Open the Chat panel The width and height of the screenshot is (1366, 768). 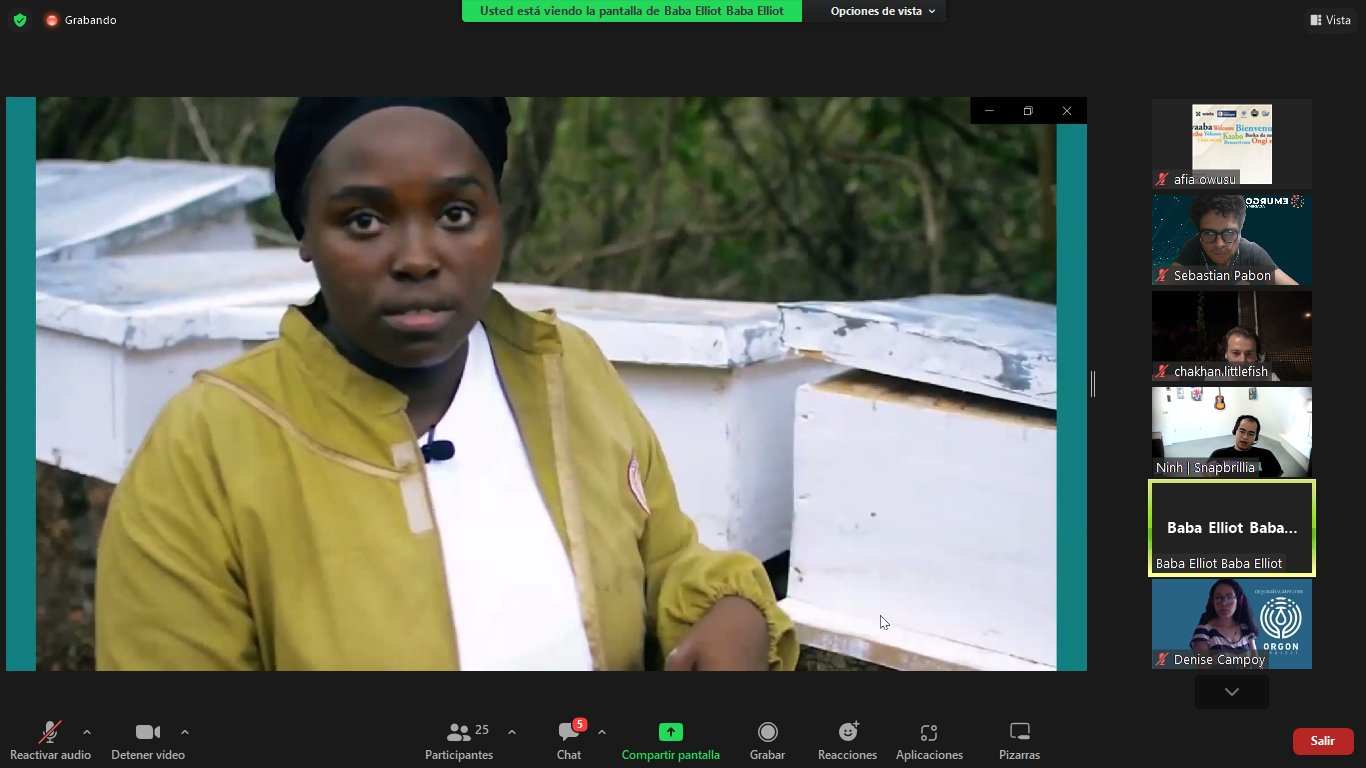click(569, 741)
